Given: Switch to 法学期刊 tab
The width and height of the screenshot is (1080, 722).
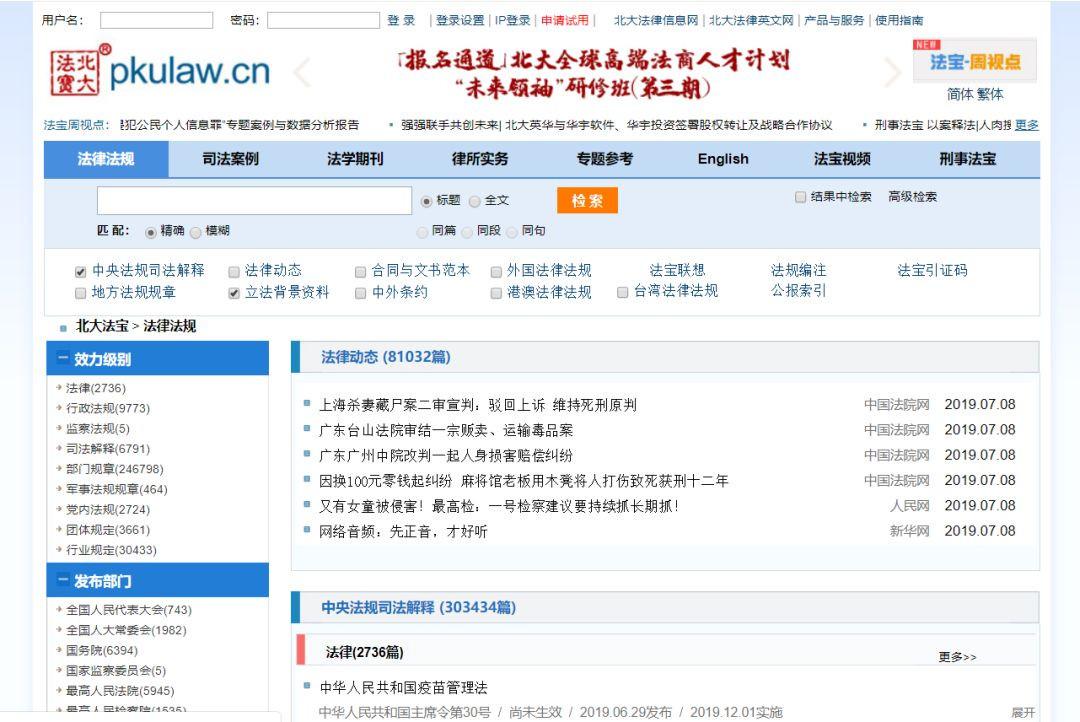Looking at the screenshot, I should click(x=355, y=159).
